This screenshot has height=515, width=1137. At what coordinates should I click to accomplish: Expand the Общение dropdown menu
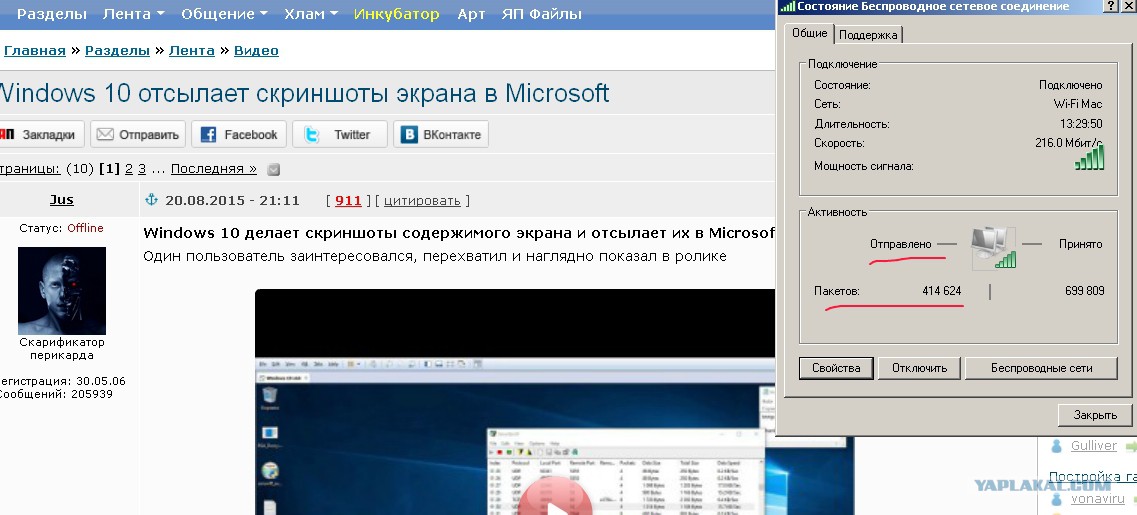point(224,14)
